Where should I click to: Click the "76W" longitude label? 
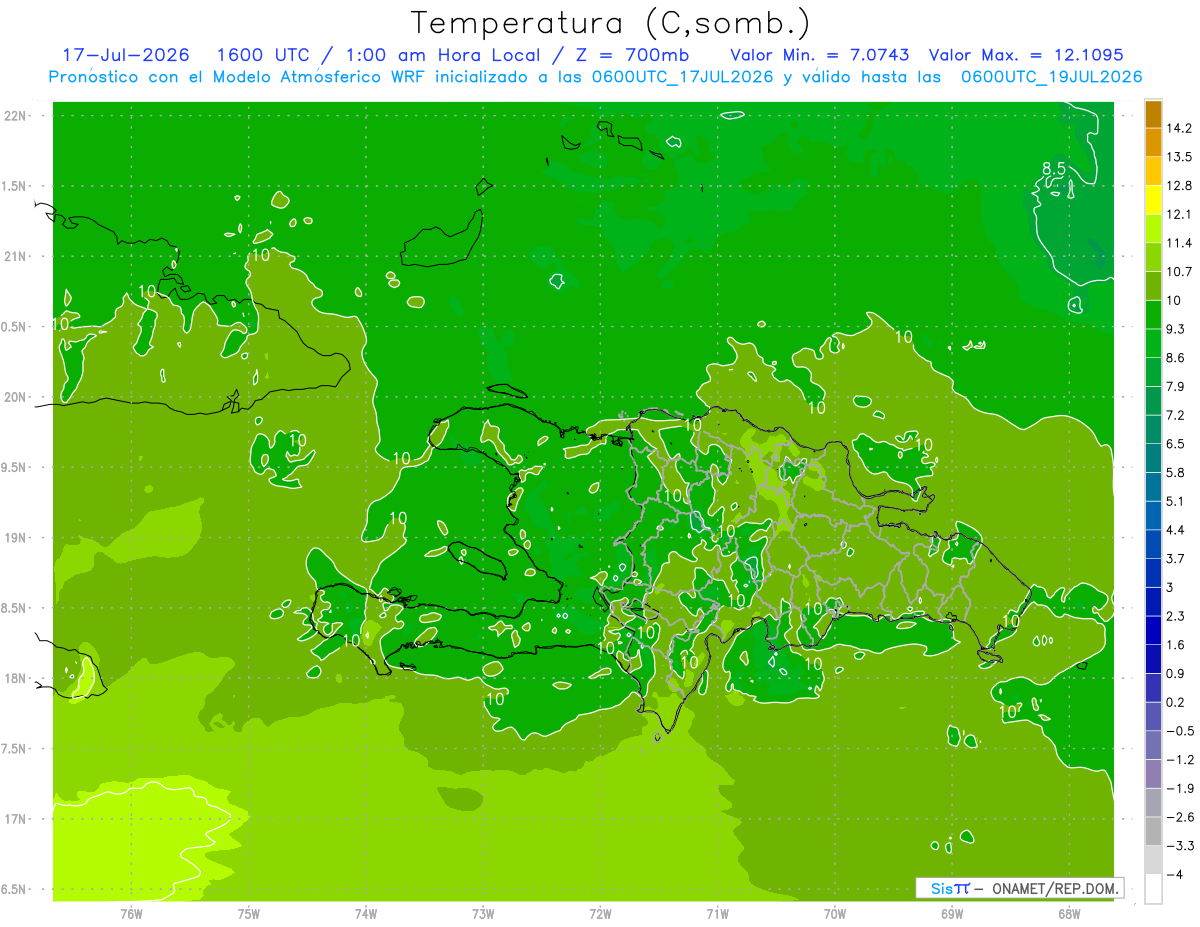pyautogui.click(x=131, y=913)
